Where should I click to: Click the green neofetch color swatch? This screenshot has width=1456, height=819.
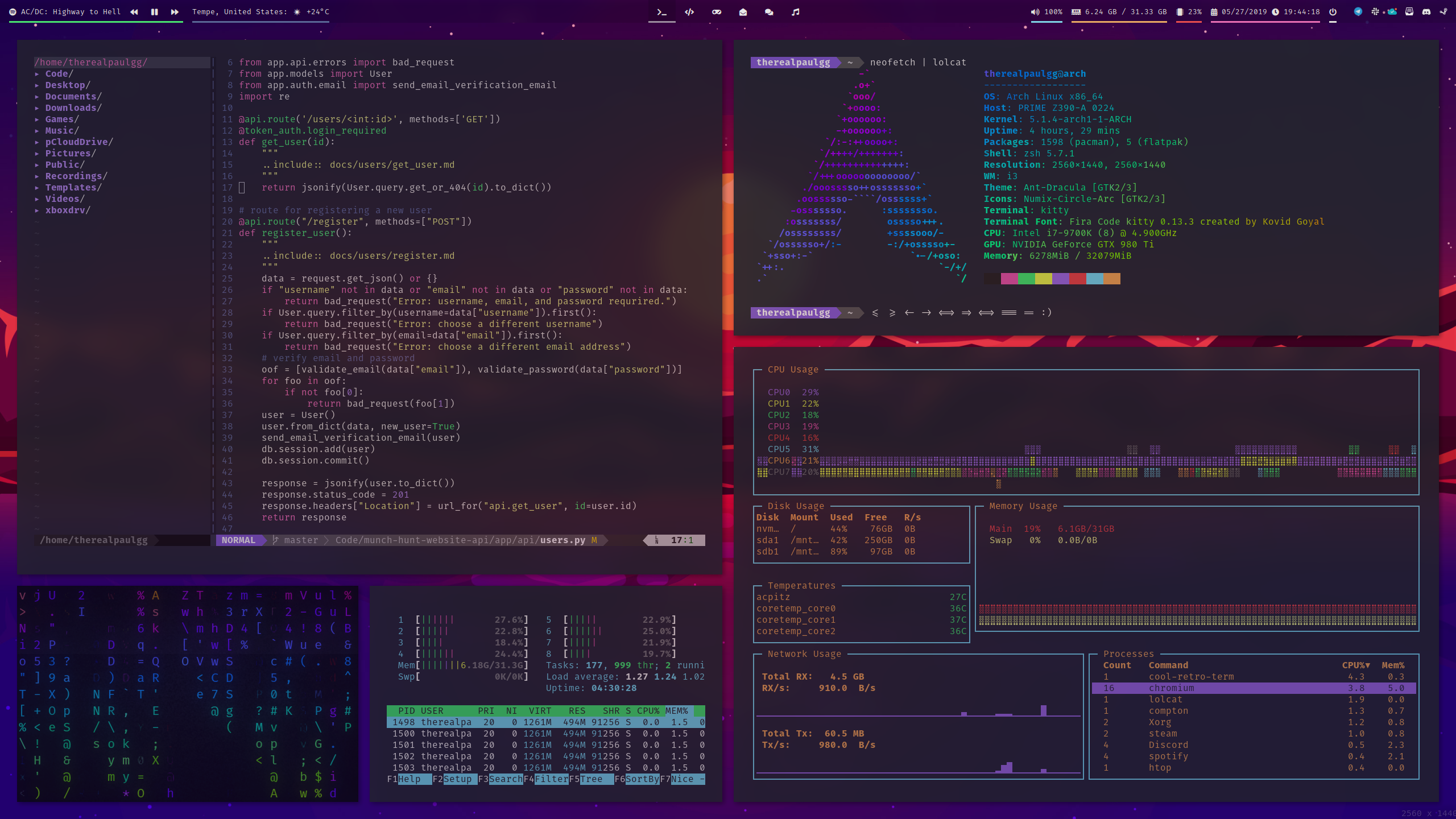coord(1027,279)
